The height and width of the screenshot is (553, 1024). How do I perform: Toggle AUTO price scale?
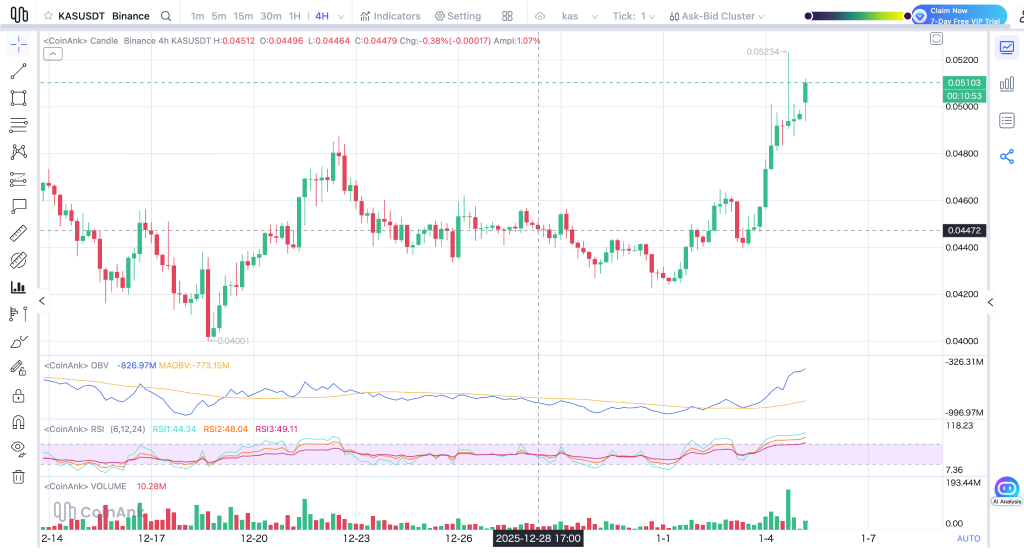point(968,538)
